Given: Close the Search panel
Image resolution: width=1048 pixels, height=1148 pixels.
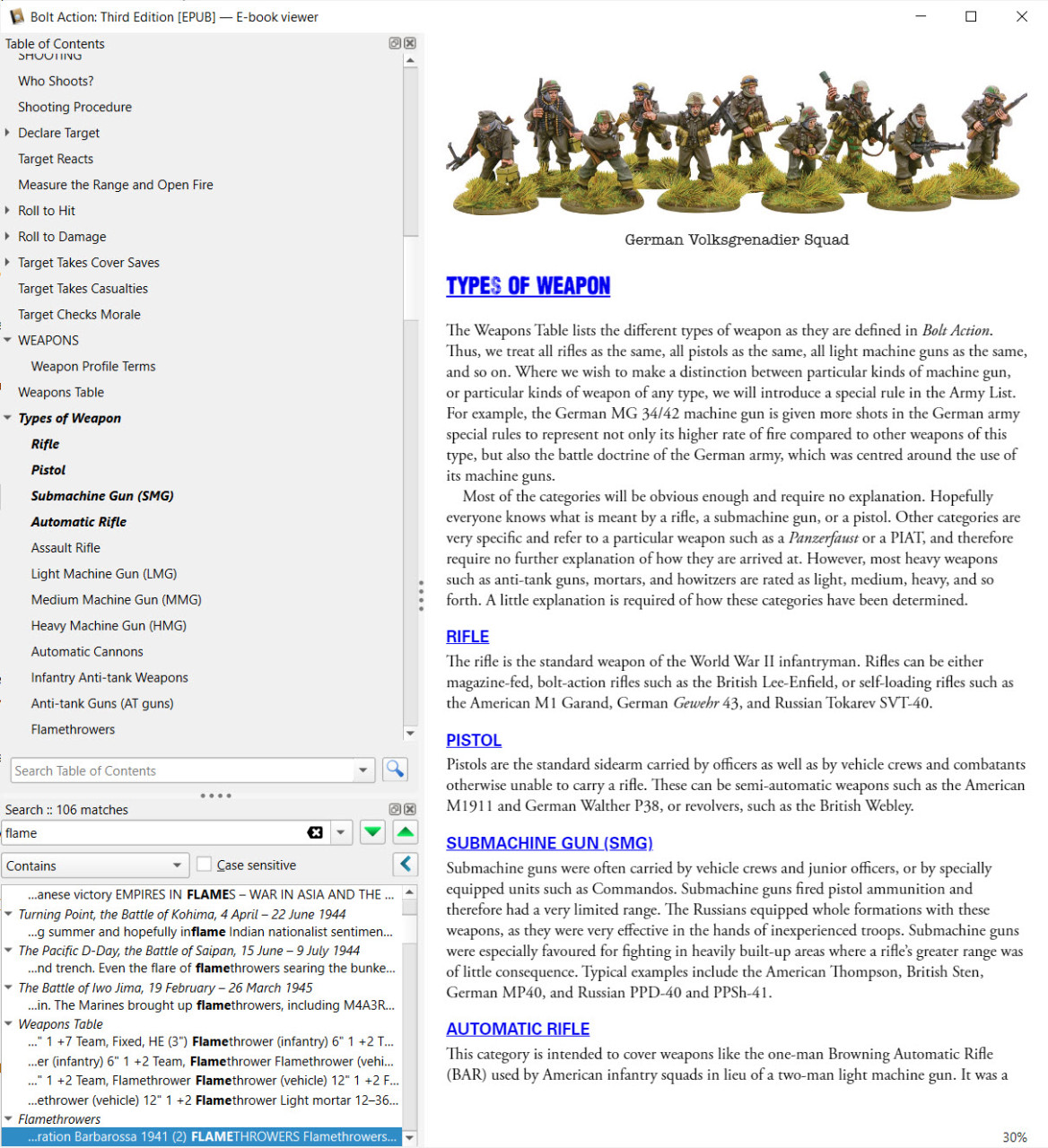Looking at the screenshot, I should click(410, 809).
